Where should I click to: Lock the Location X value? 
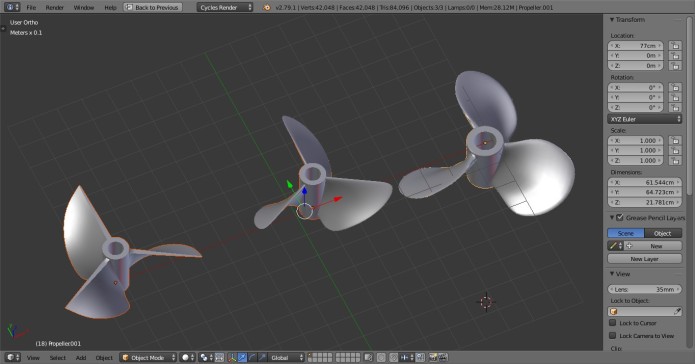click(x=675, y=46)
